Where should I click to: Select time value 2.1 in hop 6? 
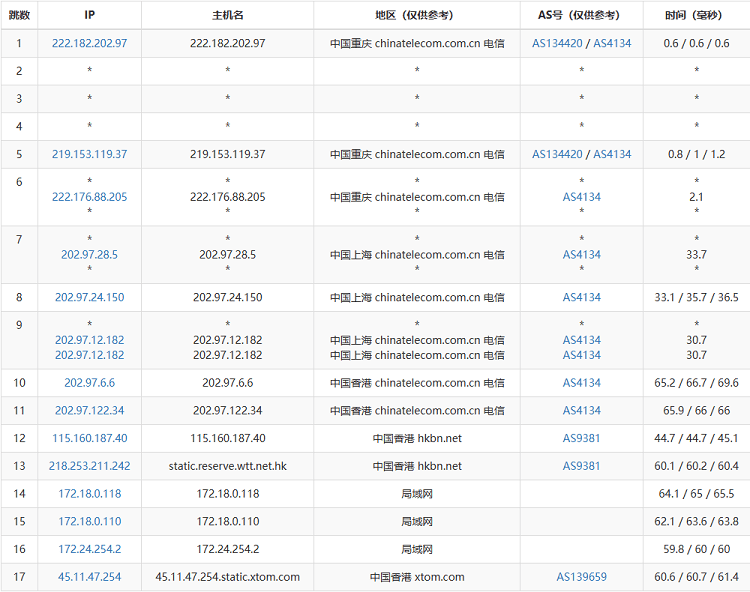(x=696, y=197)
